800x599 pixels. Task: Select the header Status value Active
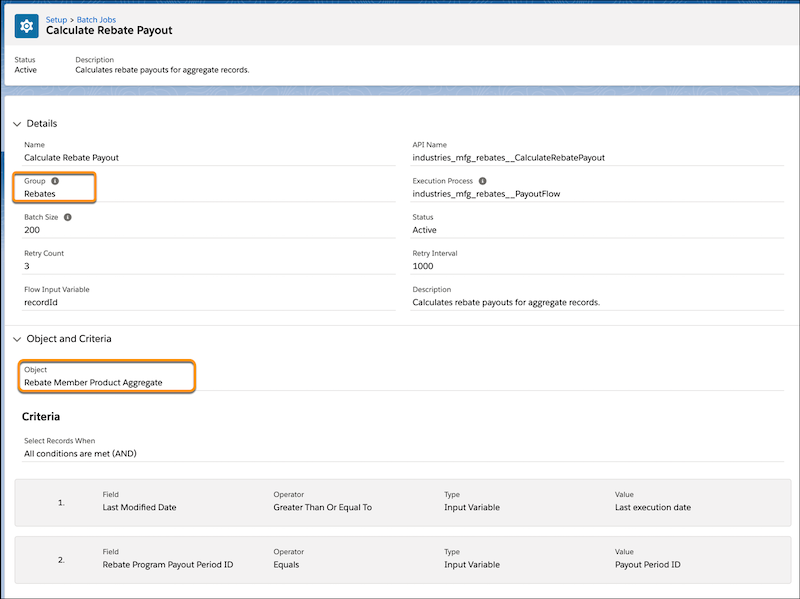pyautogui.click(x=26, y=70)
